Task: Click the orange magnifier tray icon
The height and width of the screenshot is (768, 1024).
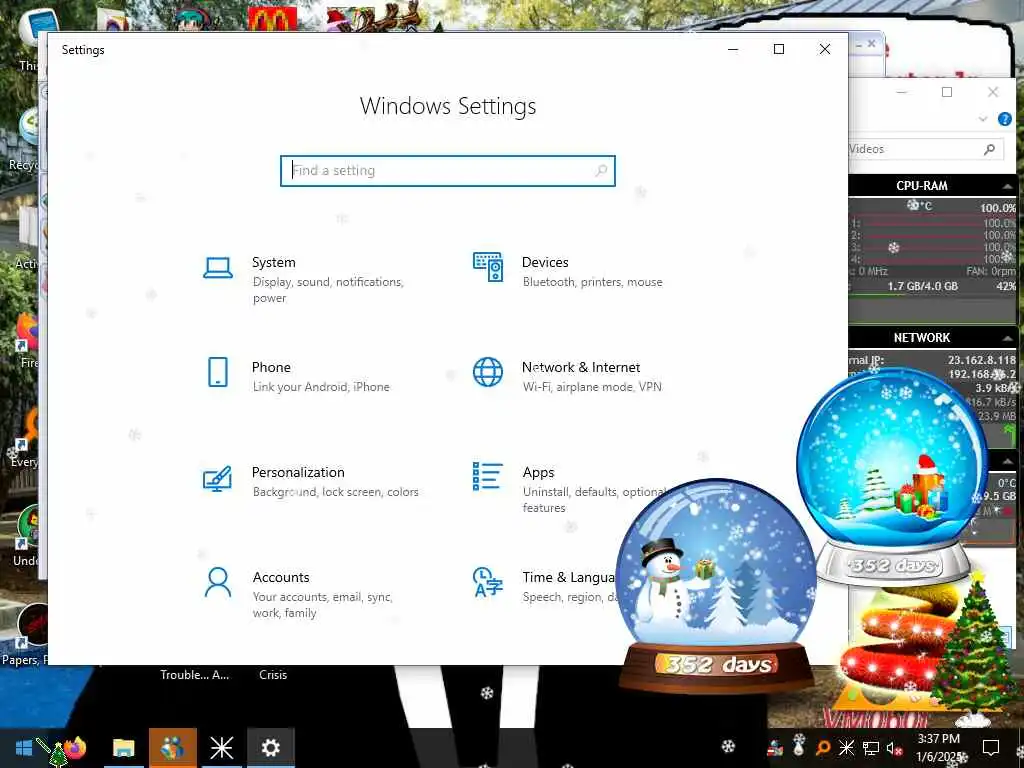Action: coord(824,747)
